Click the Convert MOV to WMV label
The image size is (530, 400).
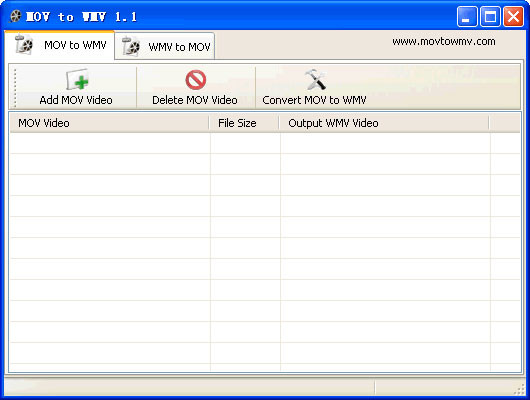click(314, 100)
